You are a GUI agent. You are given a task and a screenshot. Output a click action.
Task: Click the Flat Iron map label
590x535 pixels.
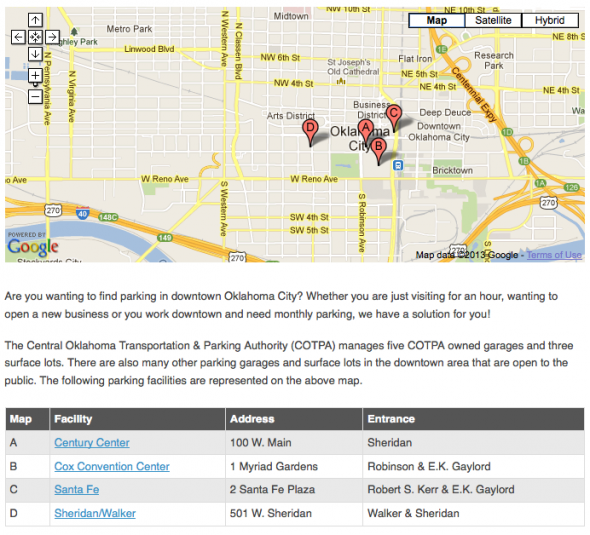(x=415, y=59)
